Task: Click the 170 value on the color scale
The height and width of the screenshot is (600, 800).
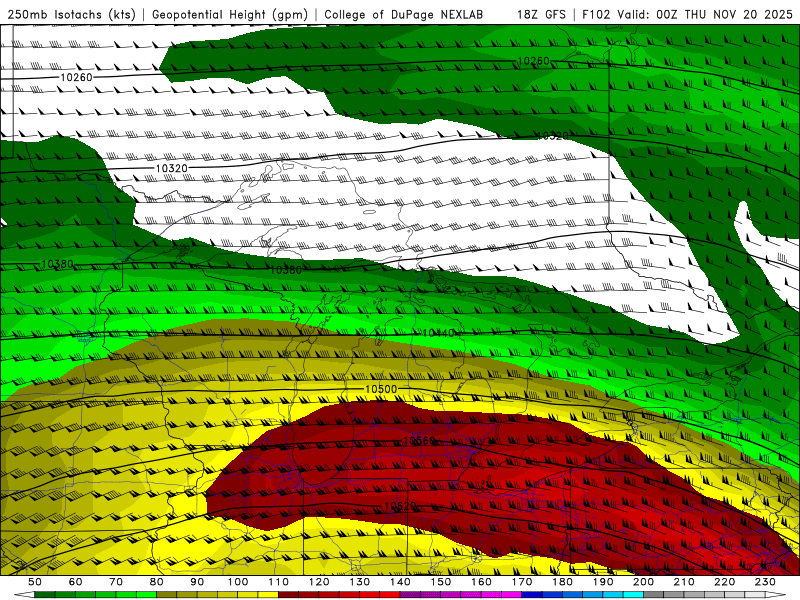Action: pyautogui.click(x=522, y=582)
